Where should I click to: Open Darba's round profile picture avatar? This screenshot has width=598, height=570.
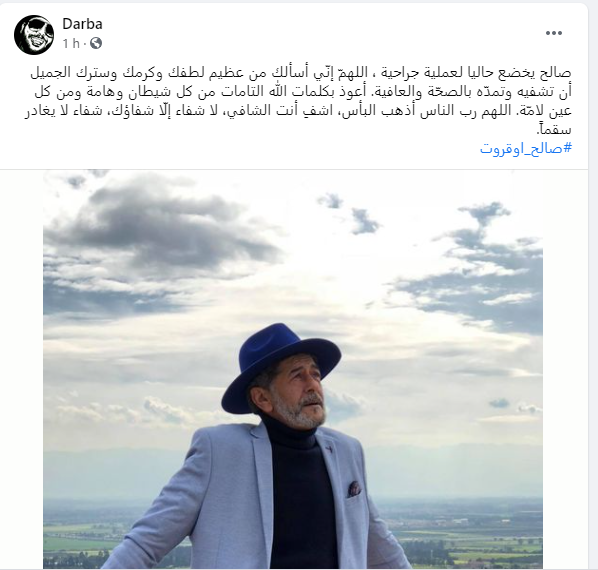[34, 35]
